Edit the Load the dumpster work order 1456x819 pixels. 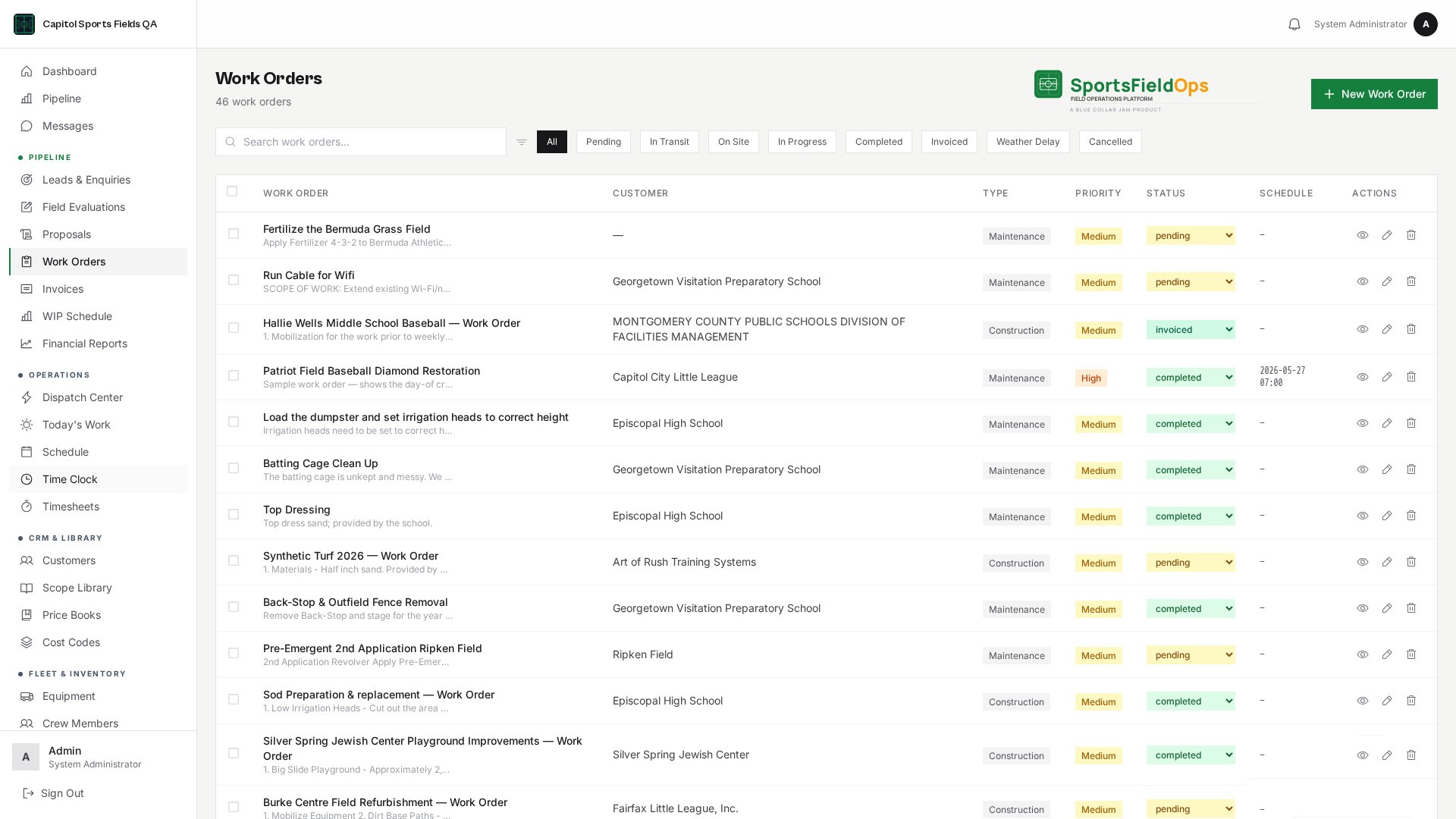coord(1387,423)
